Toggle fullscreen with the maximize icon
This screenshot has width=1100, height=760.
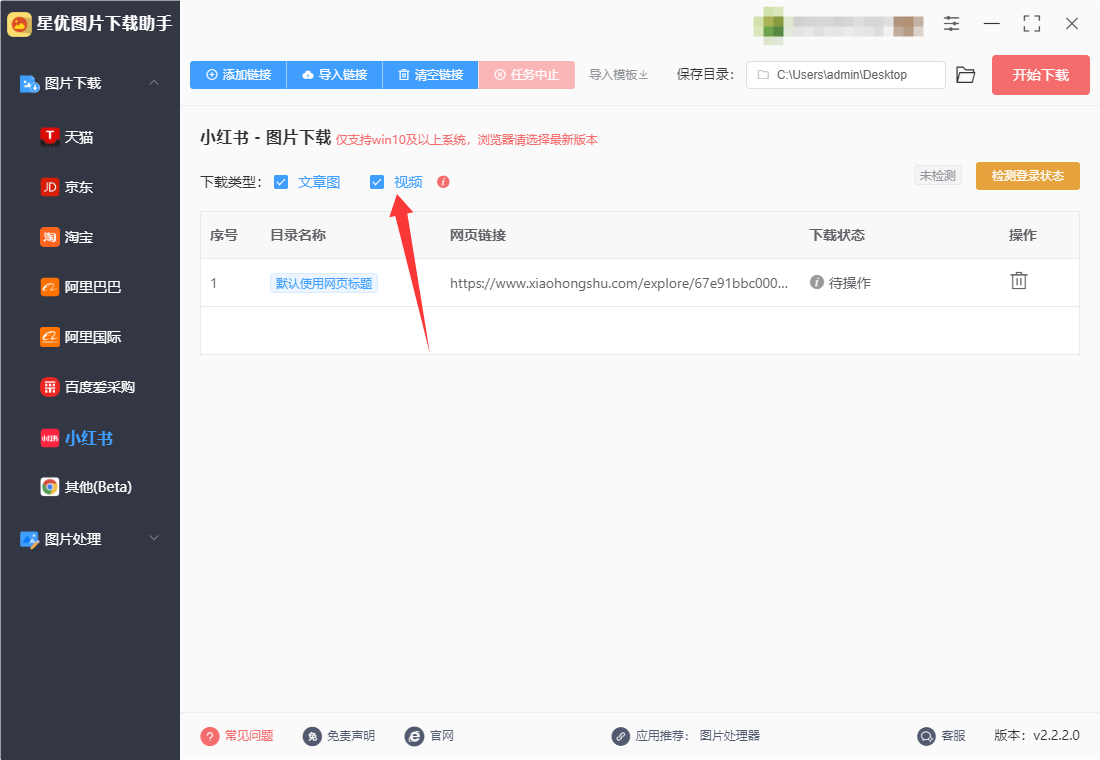coord(1031,24)
